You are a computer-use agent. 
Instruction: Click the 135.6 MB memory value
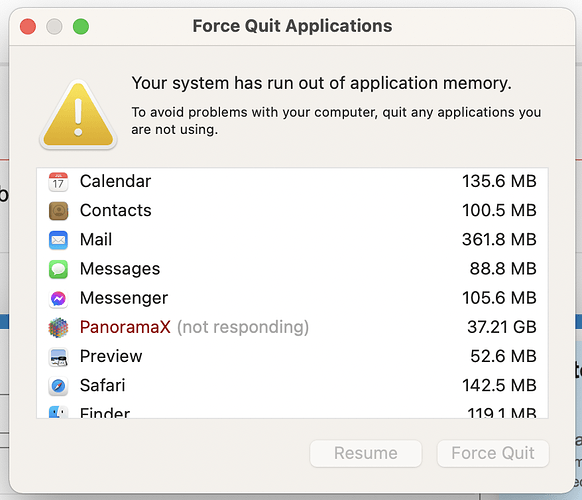tap(499, 182)
